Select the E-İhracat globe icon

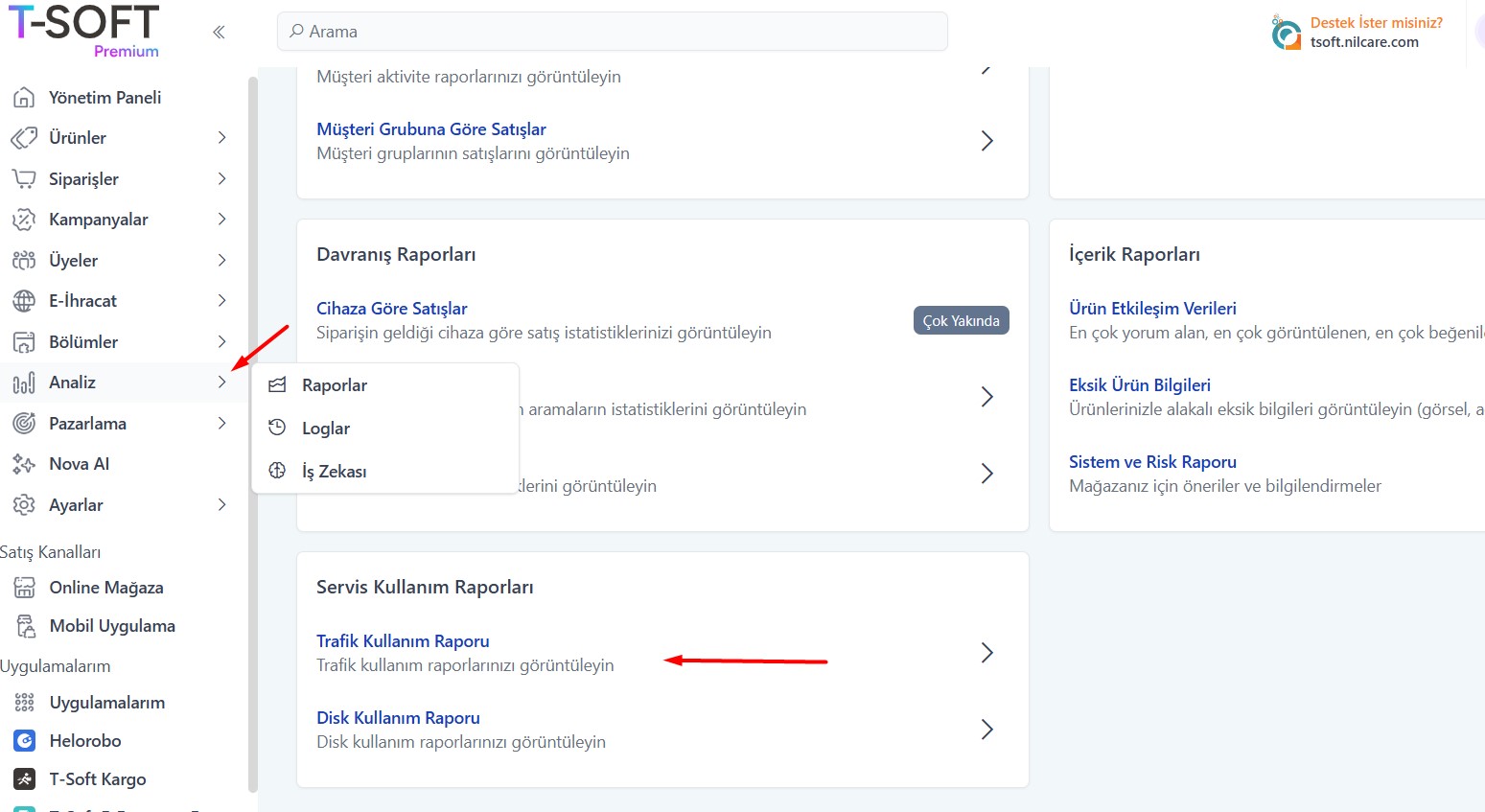[24, 300]
